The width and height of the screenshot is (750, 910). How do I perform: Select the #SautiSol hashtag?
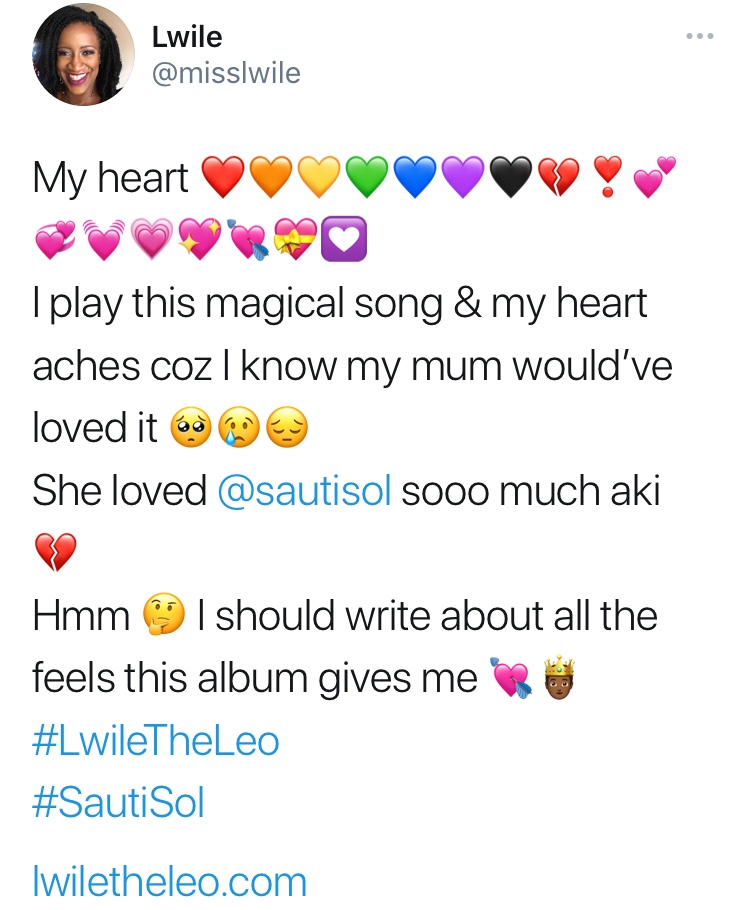coord(118,803)
